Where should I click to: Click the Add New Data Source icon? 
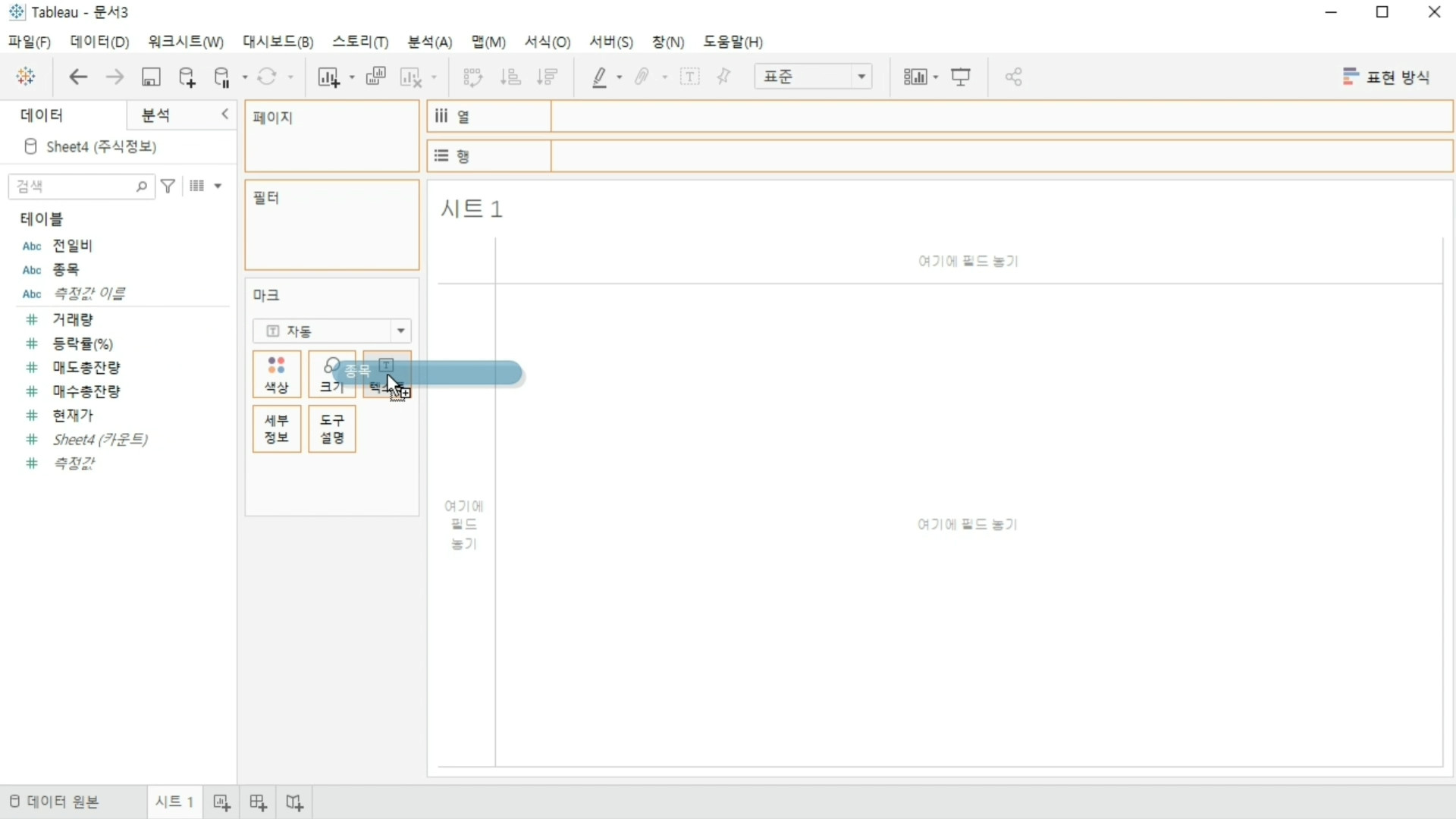187,77
